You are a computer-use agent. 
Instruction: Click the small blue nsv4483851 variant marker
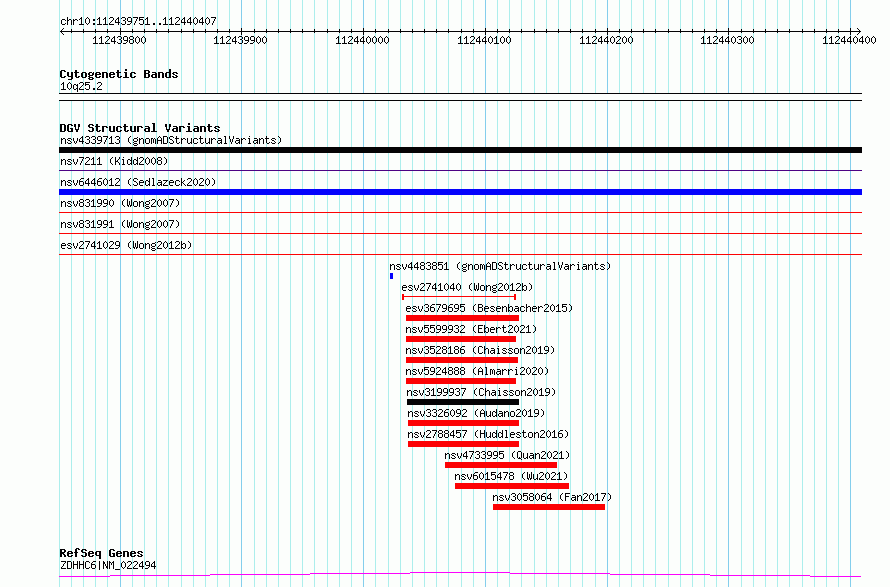click(391, 276)
